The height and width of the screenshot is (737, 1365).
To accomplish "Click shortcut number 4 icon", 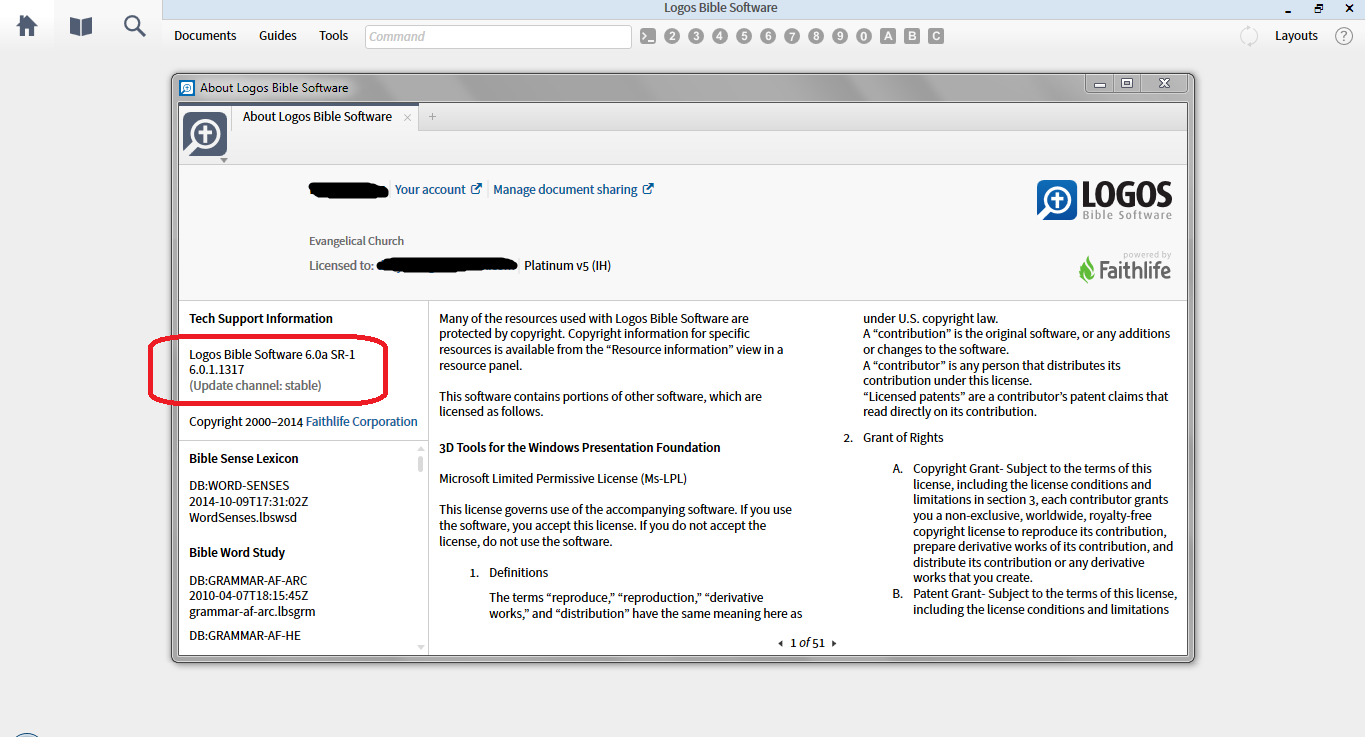I will point(720,36).
